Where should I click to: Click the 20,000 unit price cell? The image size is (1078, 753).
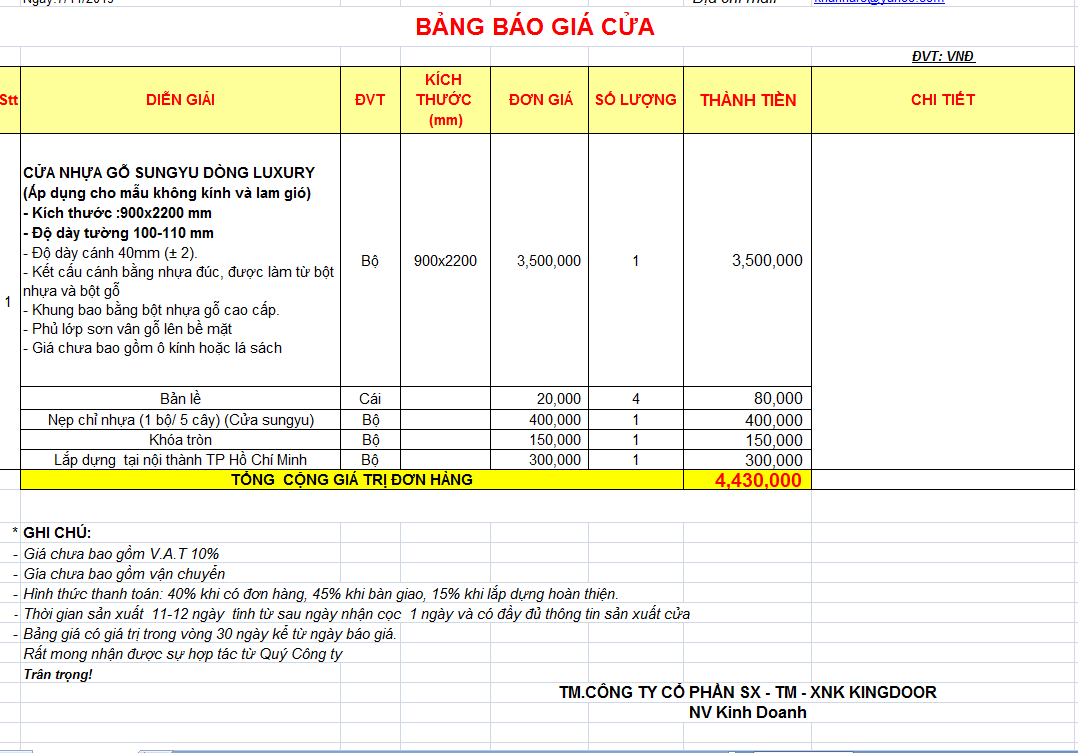pyautogui.click(x=540, y=398)
